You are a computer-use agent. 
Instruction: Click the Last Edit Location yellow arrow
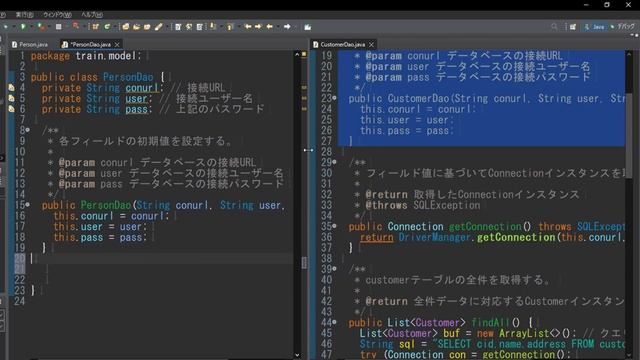(x=248, y=27)
